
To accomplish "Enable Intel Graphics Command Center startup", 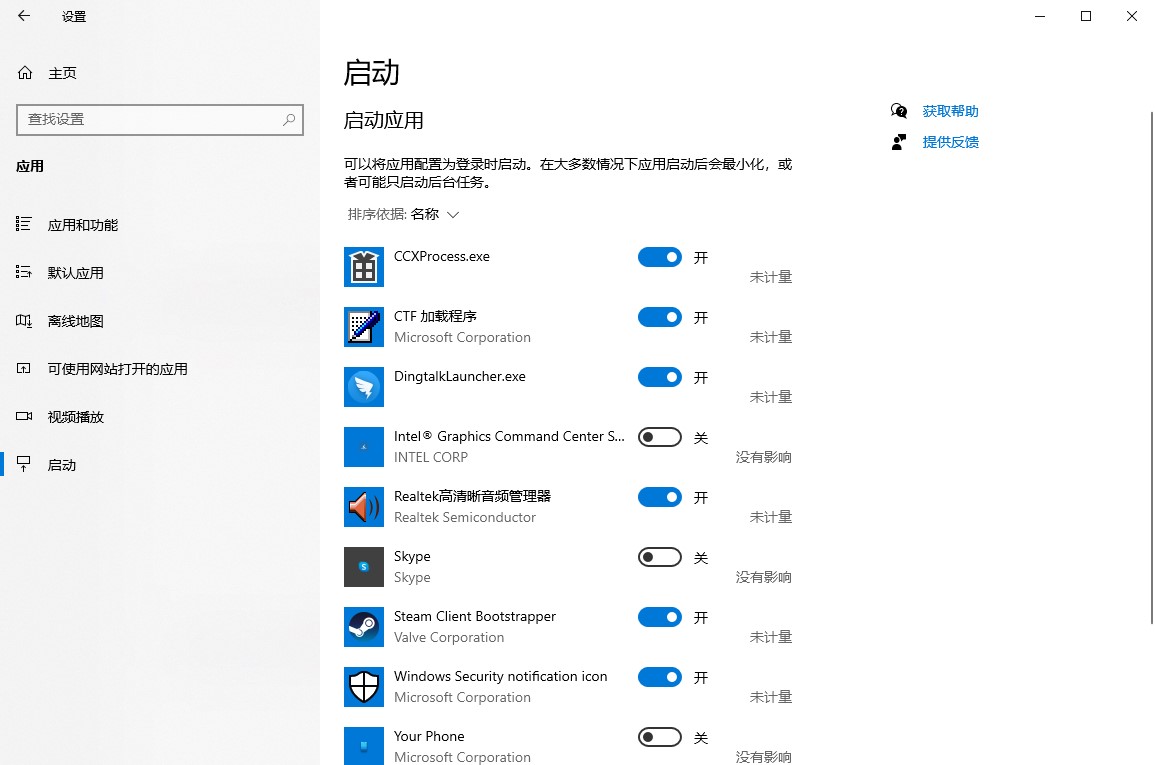I will coord(660,437).
